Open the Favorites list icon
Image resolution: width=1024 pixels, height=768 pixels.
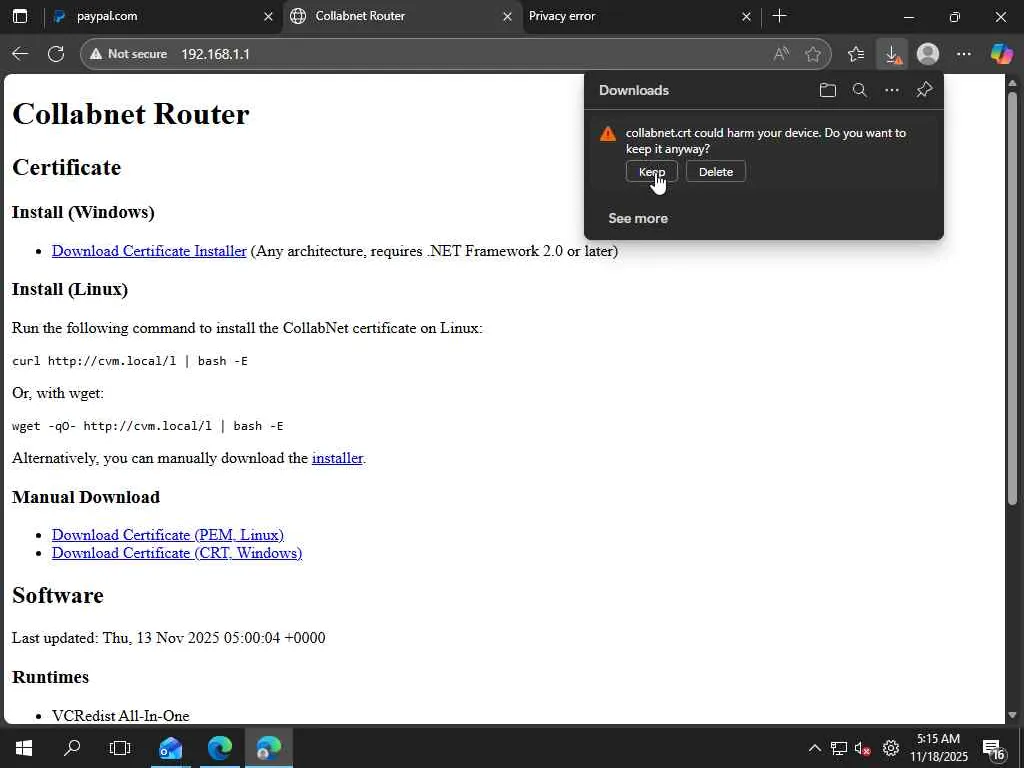click(856, 54)
